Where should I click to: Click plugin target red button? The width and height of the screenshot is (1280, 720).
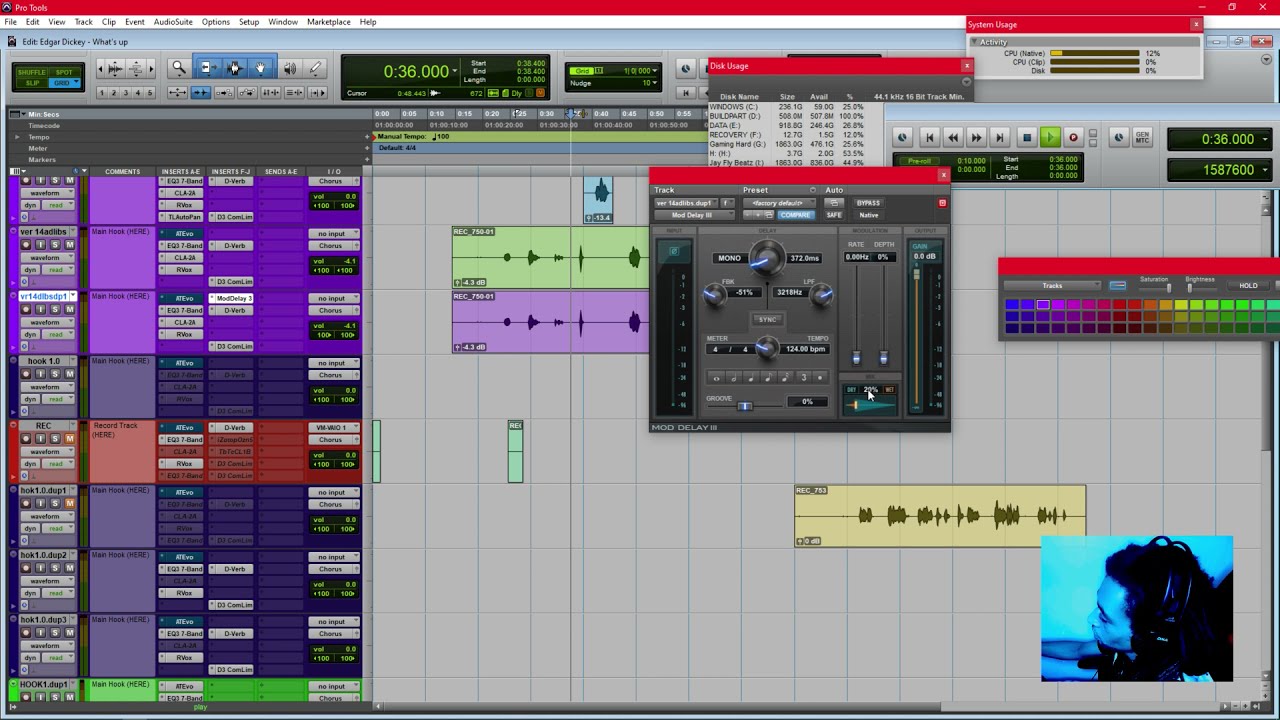click(942, 203)
